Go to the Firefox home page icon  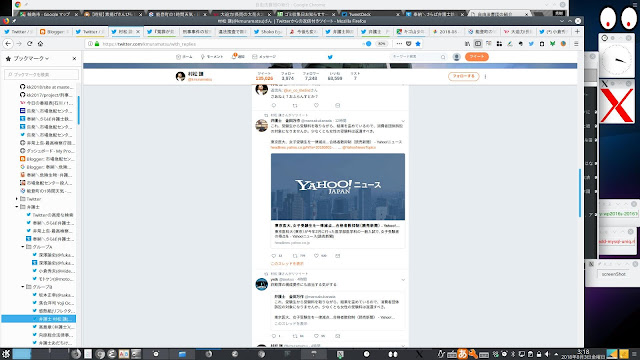tap(40, 44)
